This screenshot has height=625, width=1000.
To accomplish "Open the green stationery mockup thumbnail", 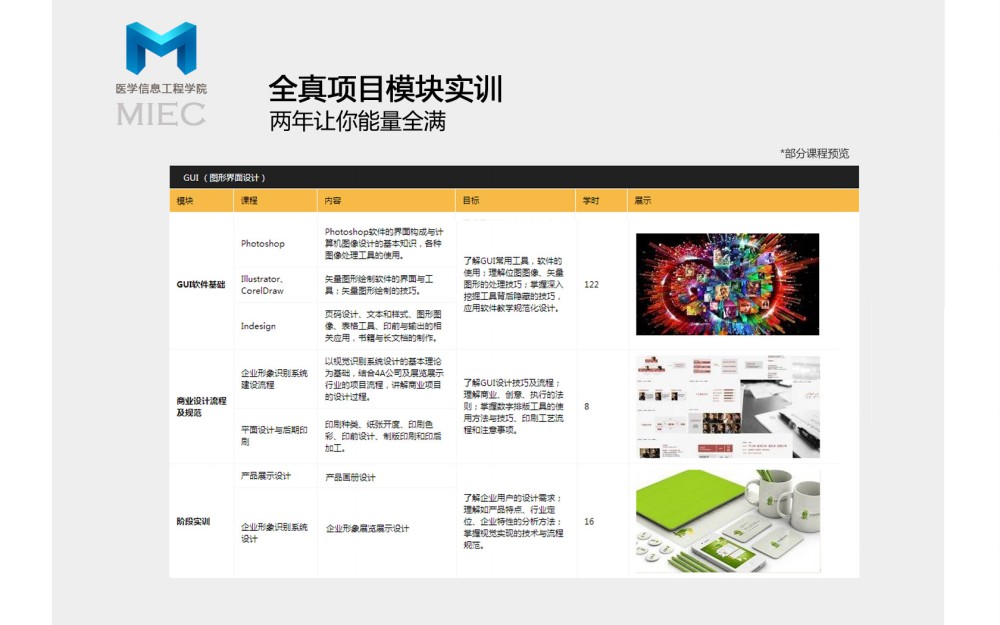I will coord(728,522).
